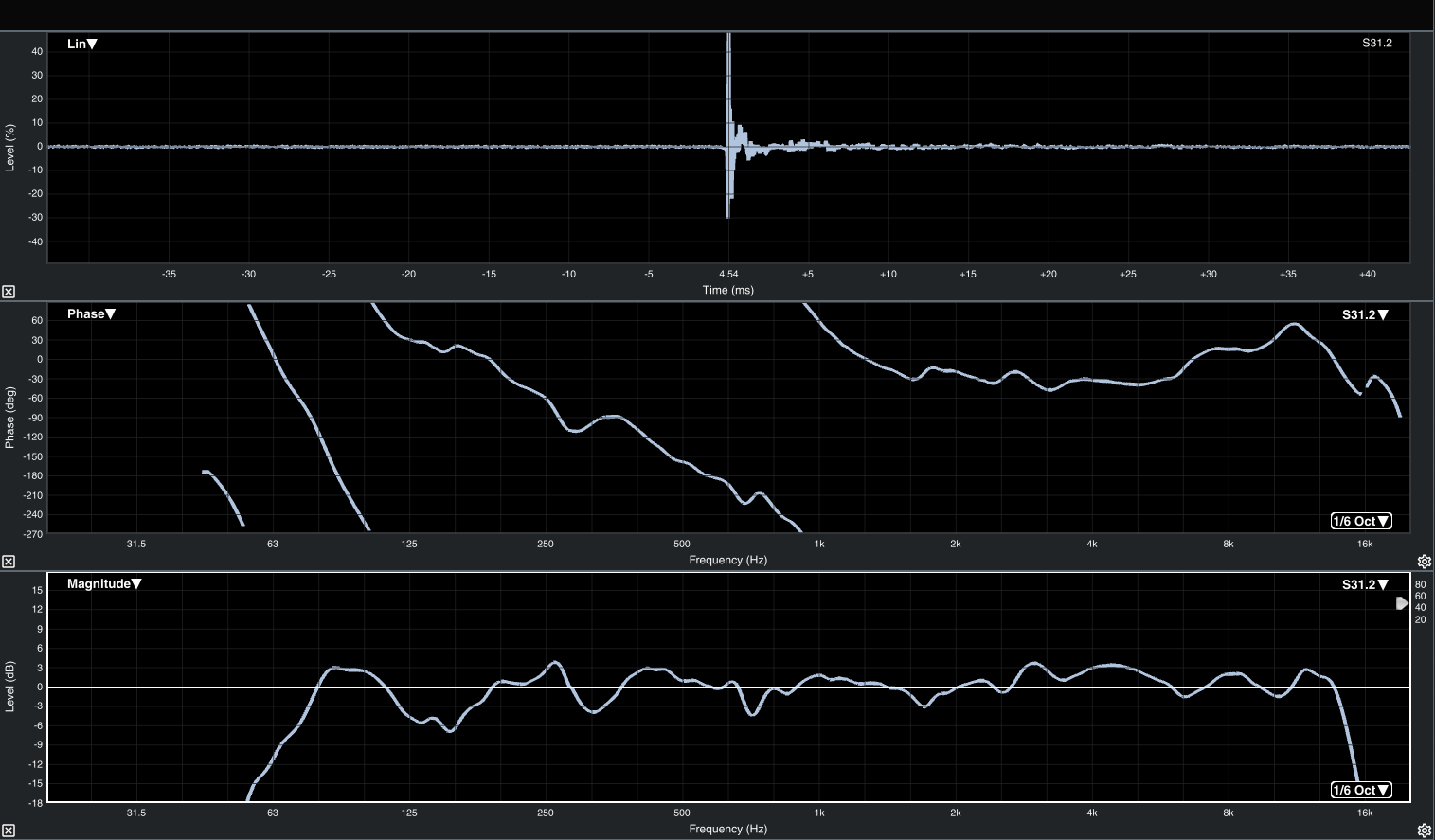
Task: Click S31.2 label in impulse graph
Action: pos(1376,43)
